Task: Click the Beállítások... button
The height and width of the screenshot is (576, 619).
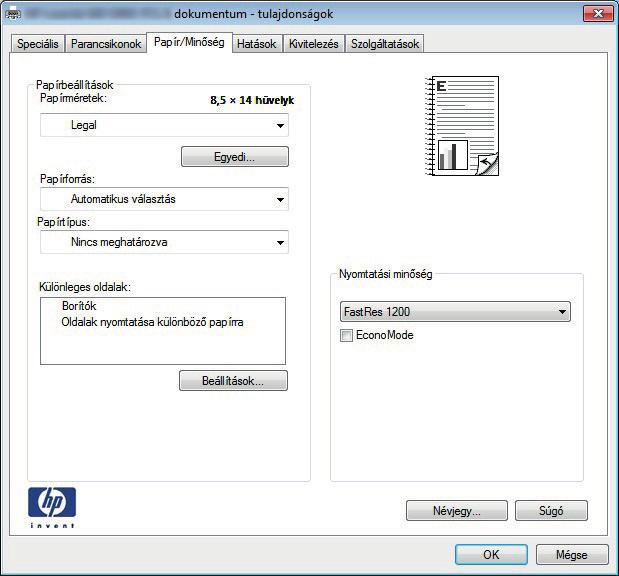Action: point(233,381)
